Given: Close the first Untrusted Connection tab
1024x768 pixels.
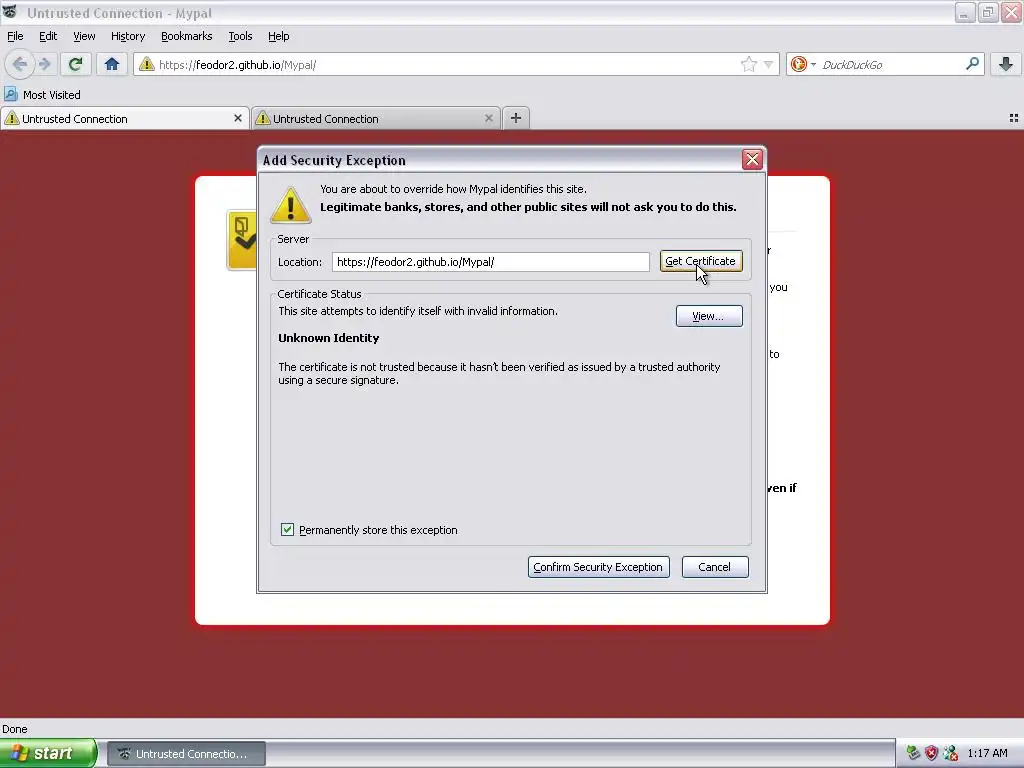Looking at the screenshot, I should click(238, 118).
